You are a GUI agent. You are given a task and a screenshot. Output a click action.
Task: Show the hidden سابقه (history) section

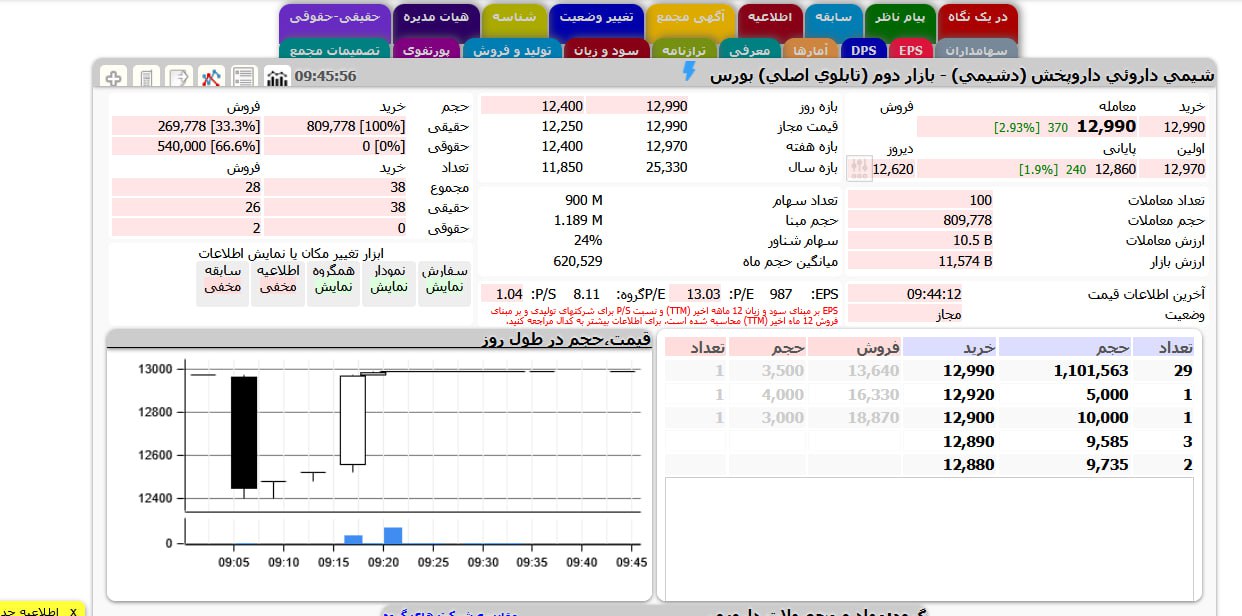[x=223, y=279]
